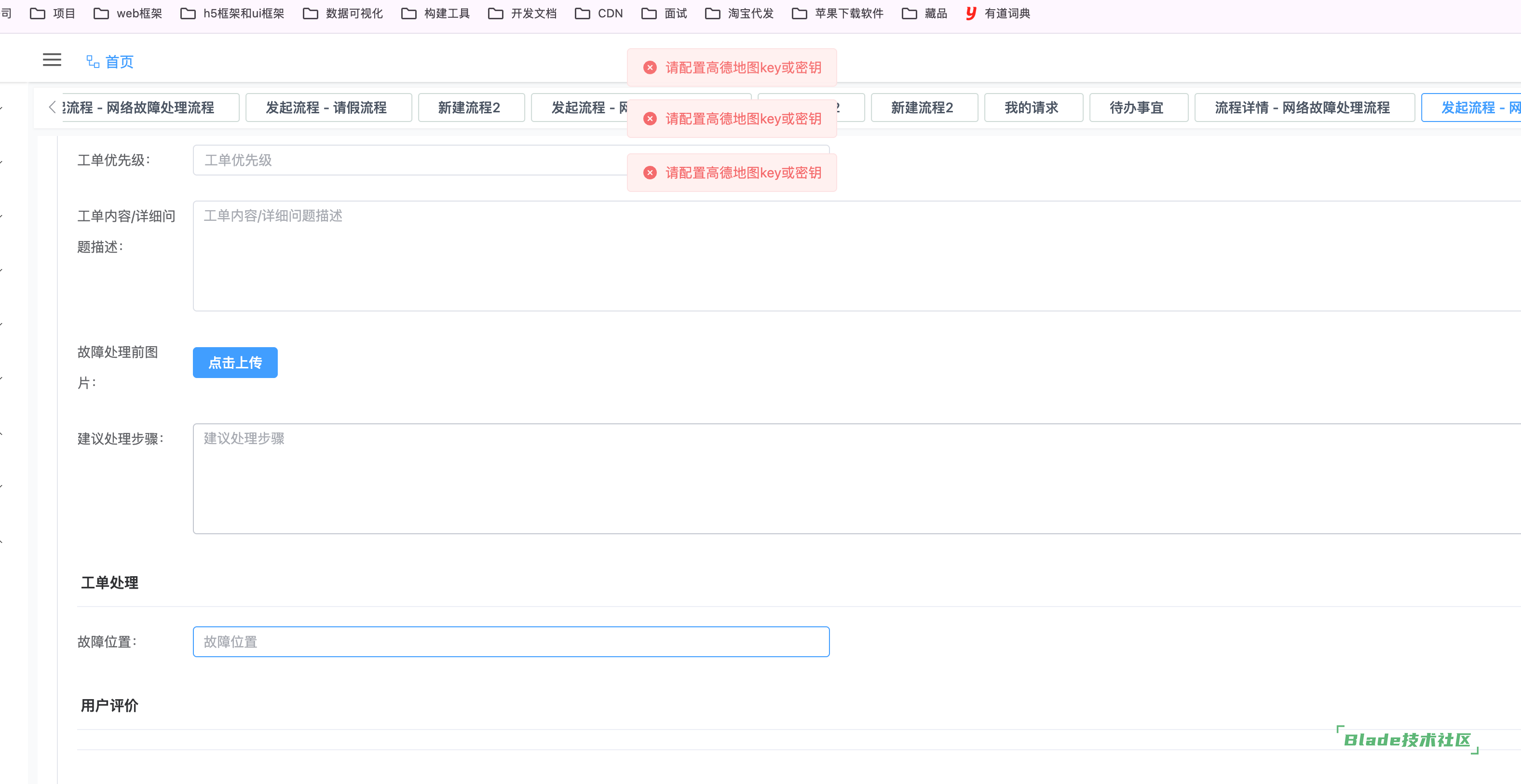Viewport: 1521px width, 784px height.
Task: Switch to the 我的请求 tab
Action: point(1032,108)
